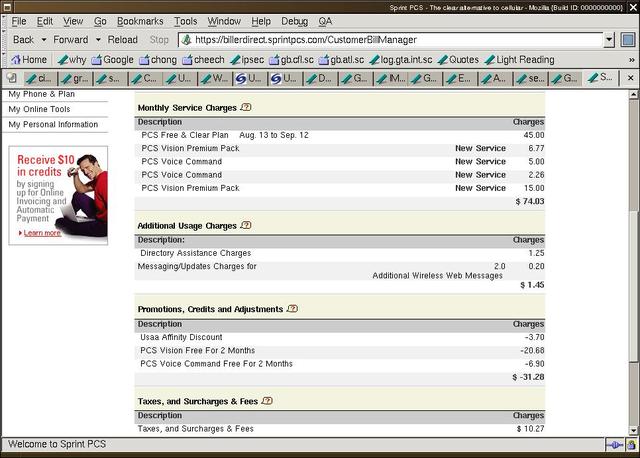Click the help icon beside Monthly Service Charges
This screenshot has width=640, height=458.
(x=246, y=107)
